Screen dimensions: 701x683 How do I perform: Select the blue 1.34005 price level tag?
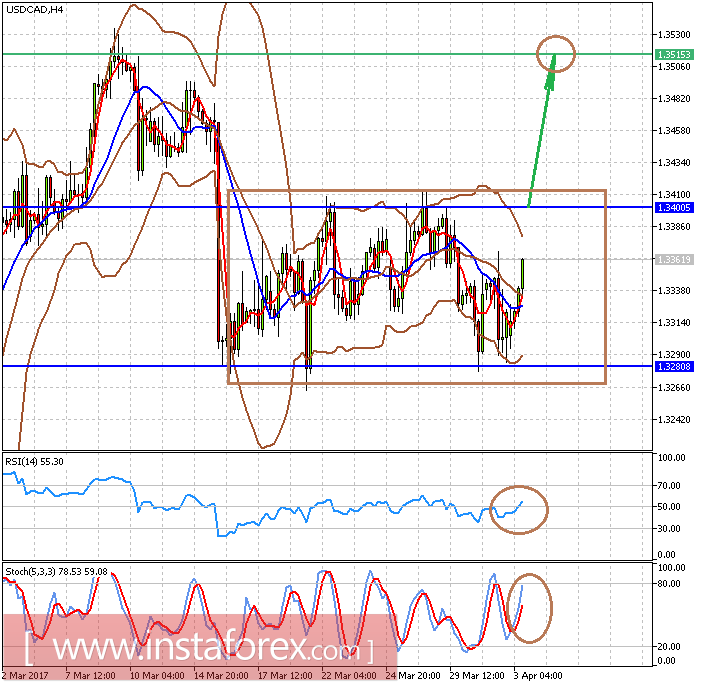(x=674, y=207)
